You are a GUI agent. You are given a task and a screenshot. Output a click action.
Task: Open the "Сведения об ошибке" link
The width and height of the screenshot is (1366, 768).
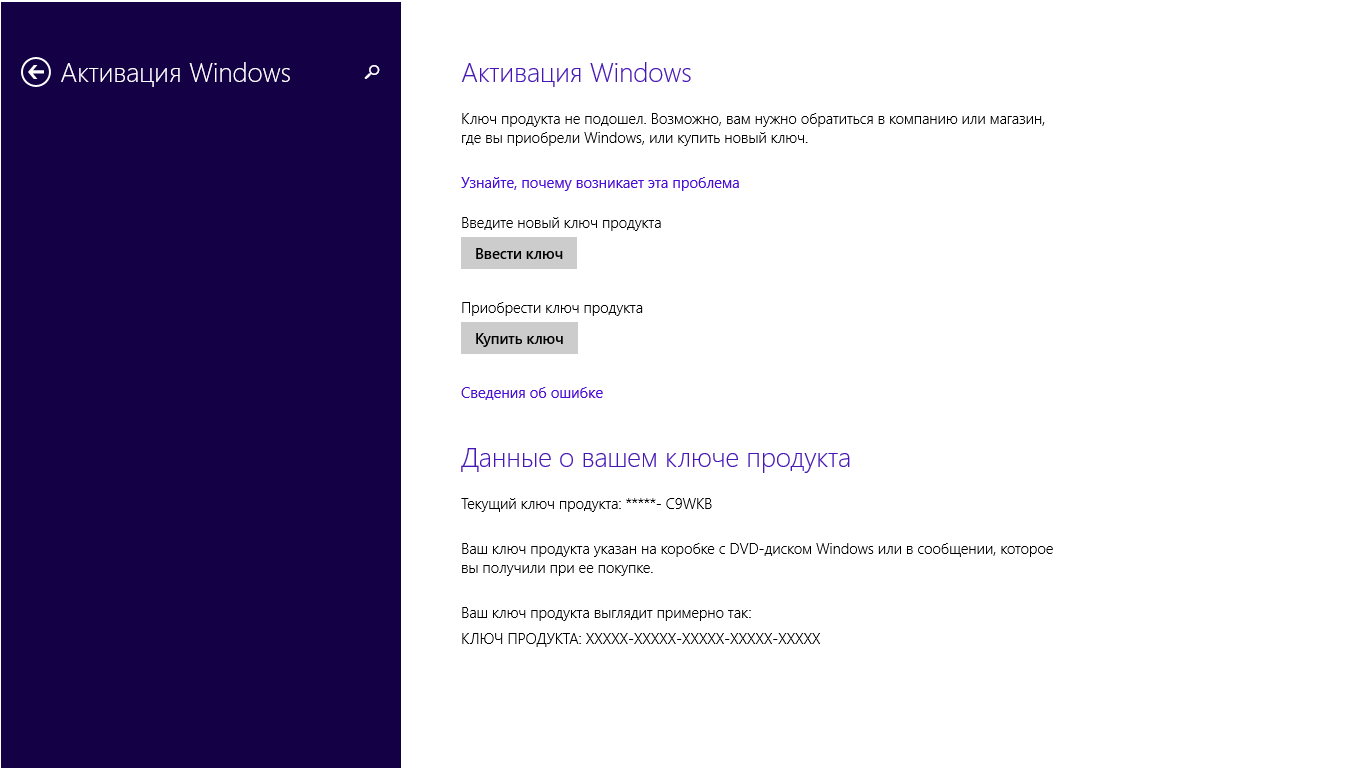532,393
